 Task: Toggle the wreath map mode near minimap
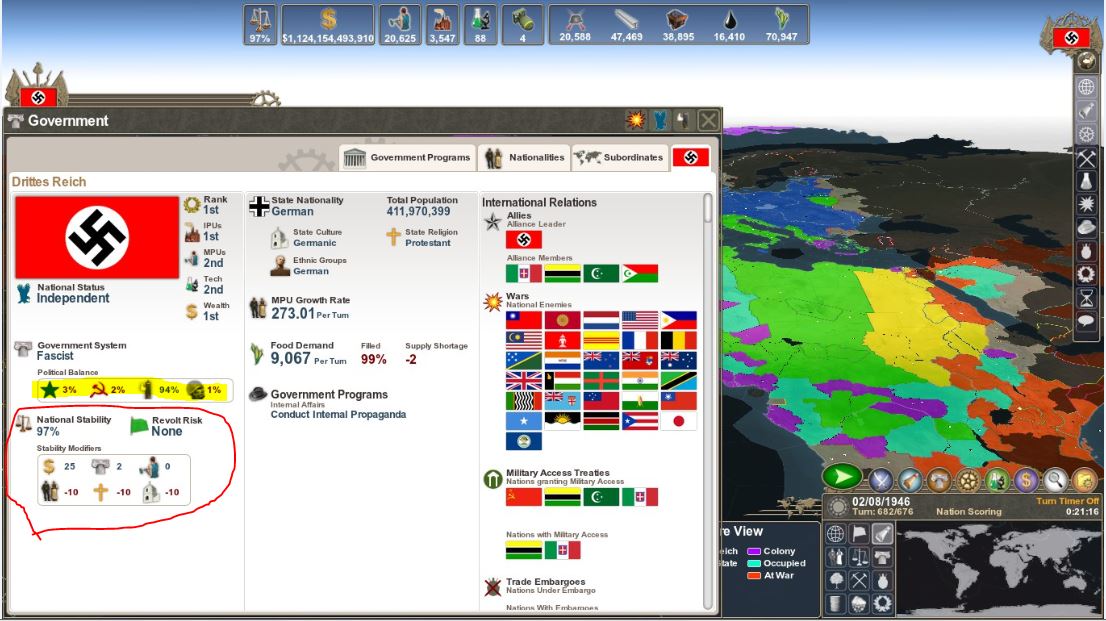pos(882,604)
